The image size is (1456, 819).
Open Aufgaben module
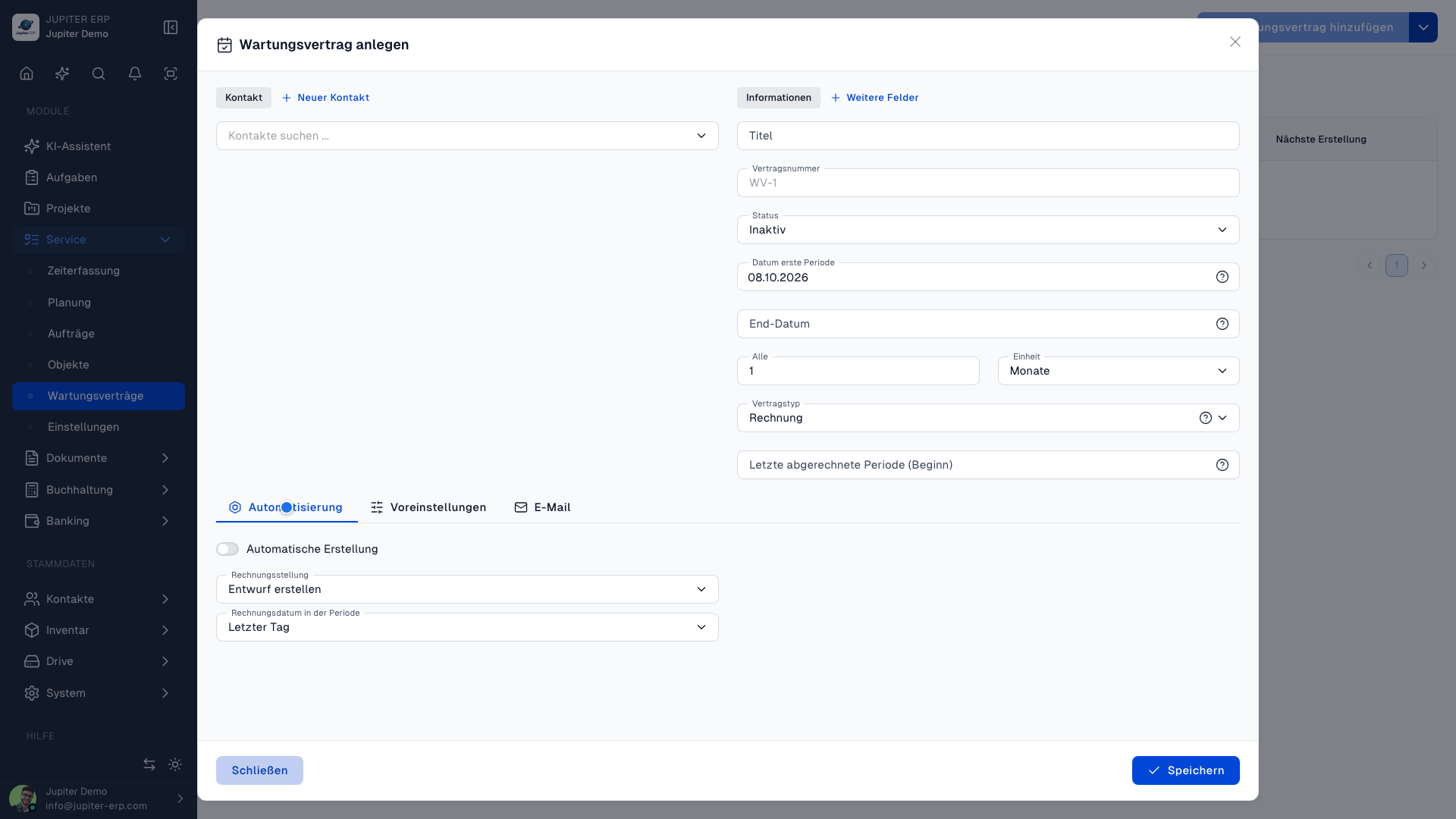[x=99, y=177]
